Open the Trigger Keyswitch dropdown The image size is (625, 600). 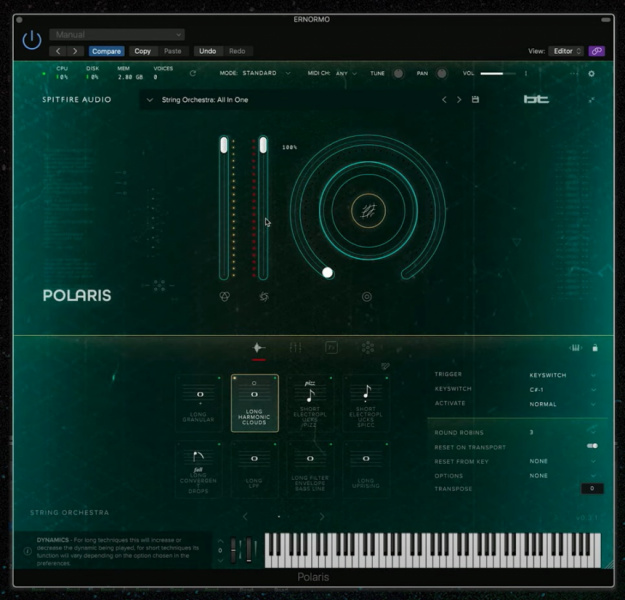click(x=562, y=375)
